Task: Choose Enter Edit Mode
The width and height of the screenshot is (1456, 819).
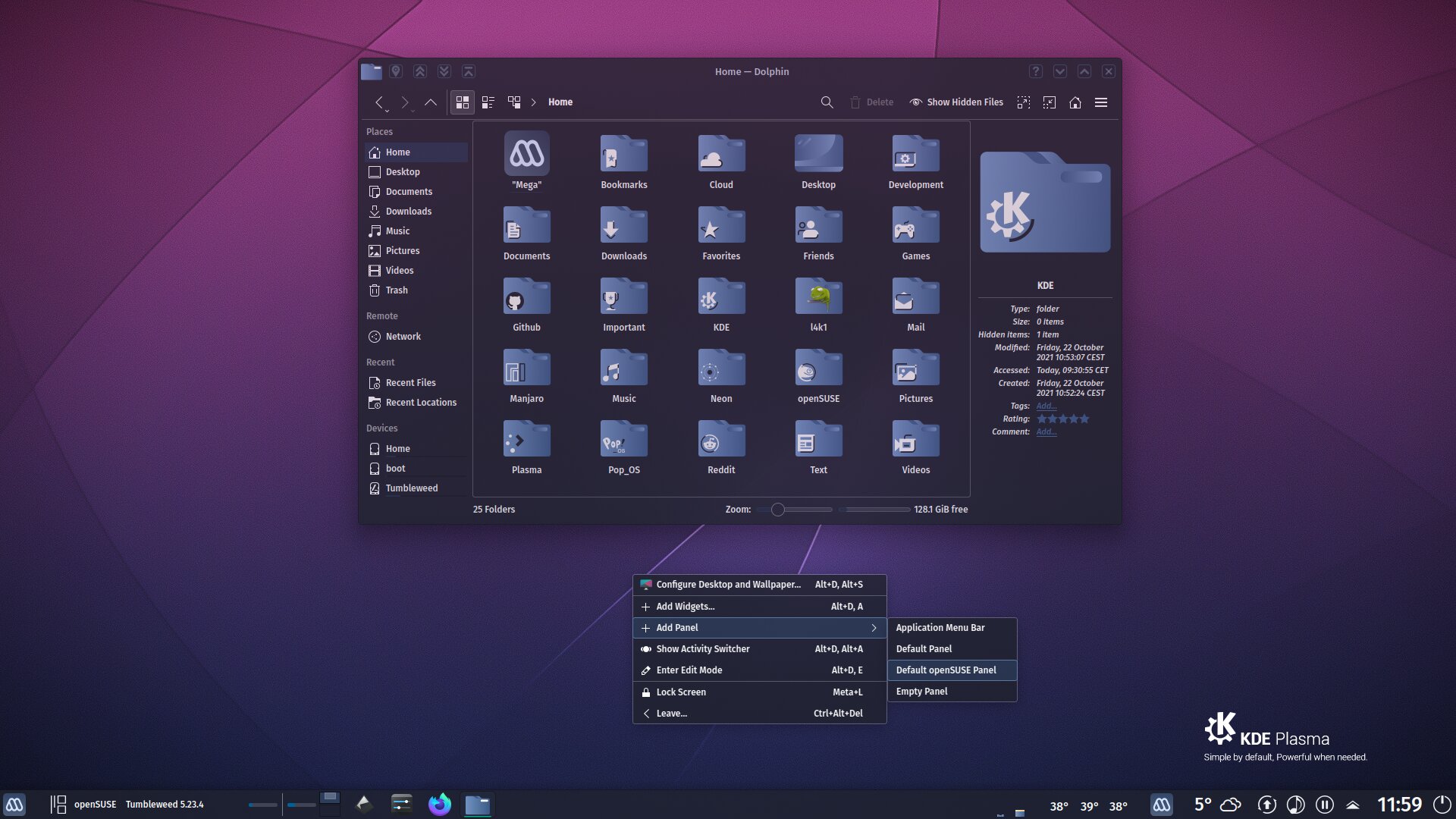Action: click(x=759, y=670)
